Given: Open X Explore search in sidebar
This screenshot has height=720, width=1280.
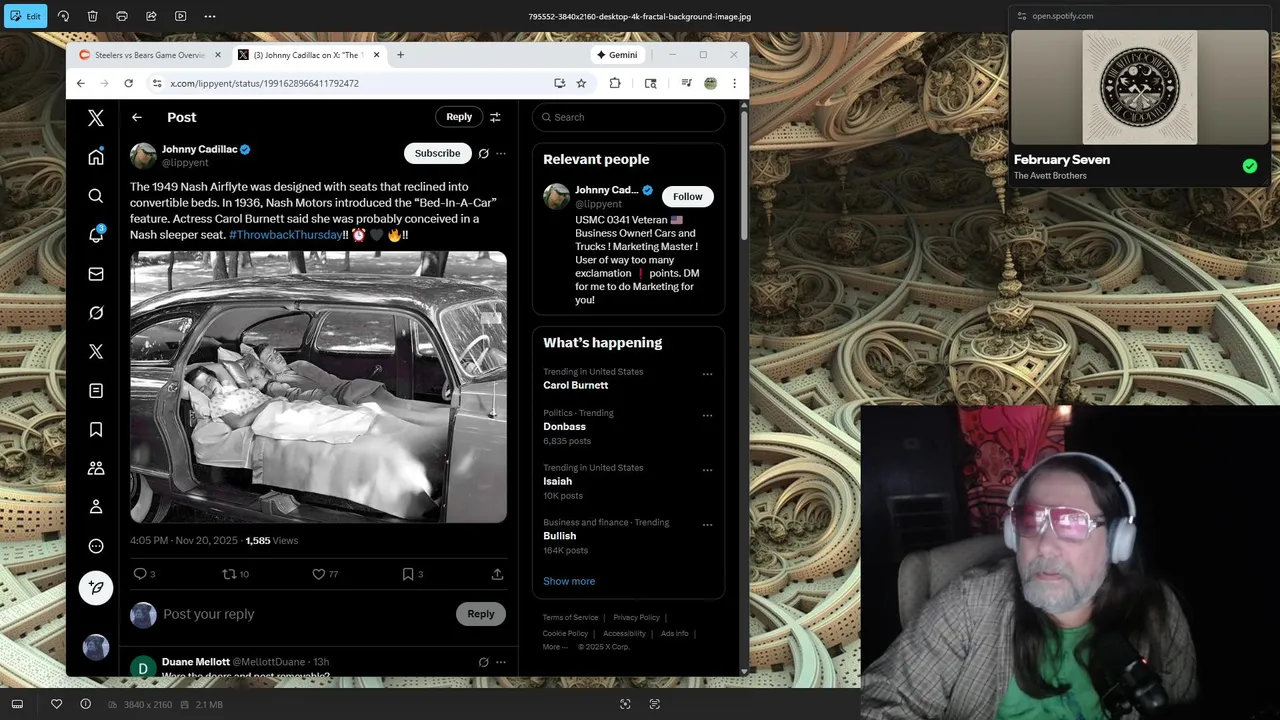Looking at the screenshot, I should coord(96,196).
